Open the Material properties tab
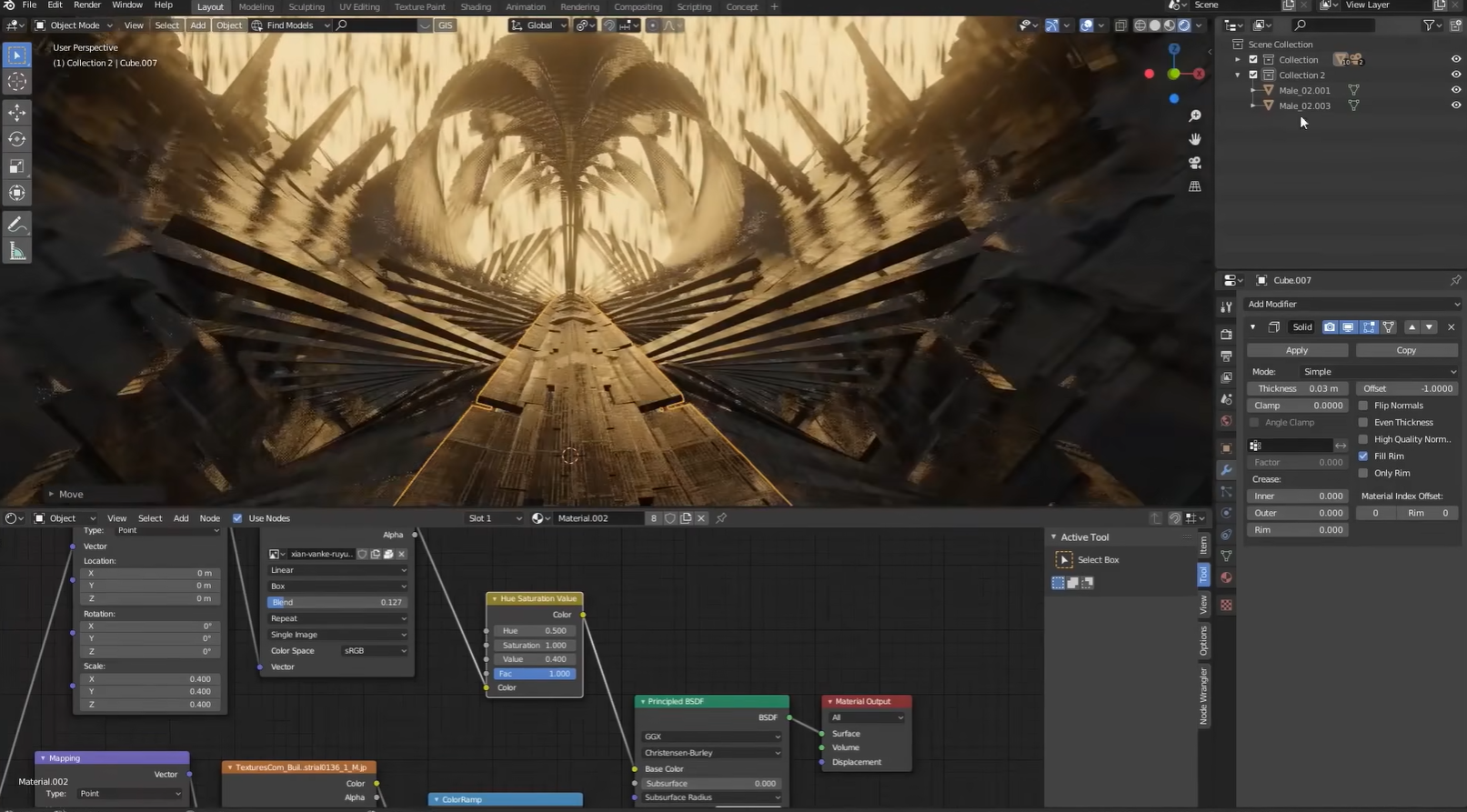 coord(1227,578)
